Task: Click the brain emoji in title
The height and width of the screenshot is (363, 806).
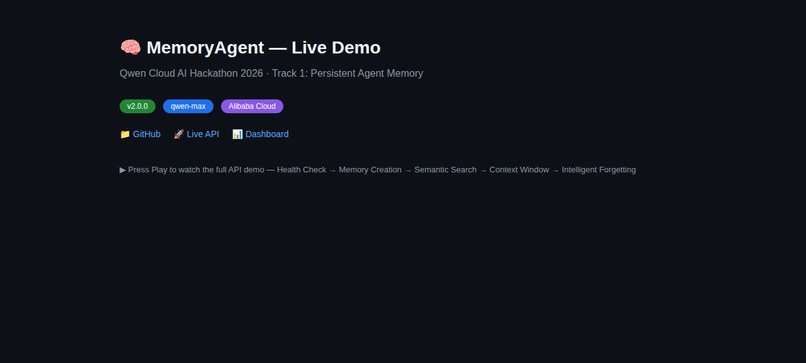Action: [131, 47]
